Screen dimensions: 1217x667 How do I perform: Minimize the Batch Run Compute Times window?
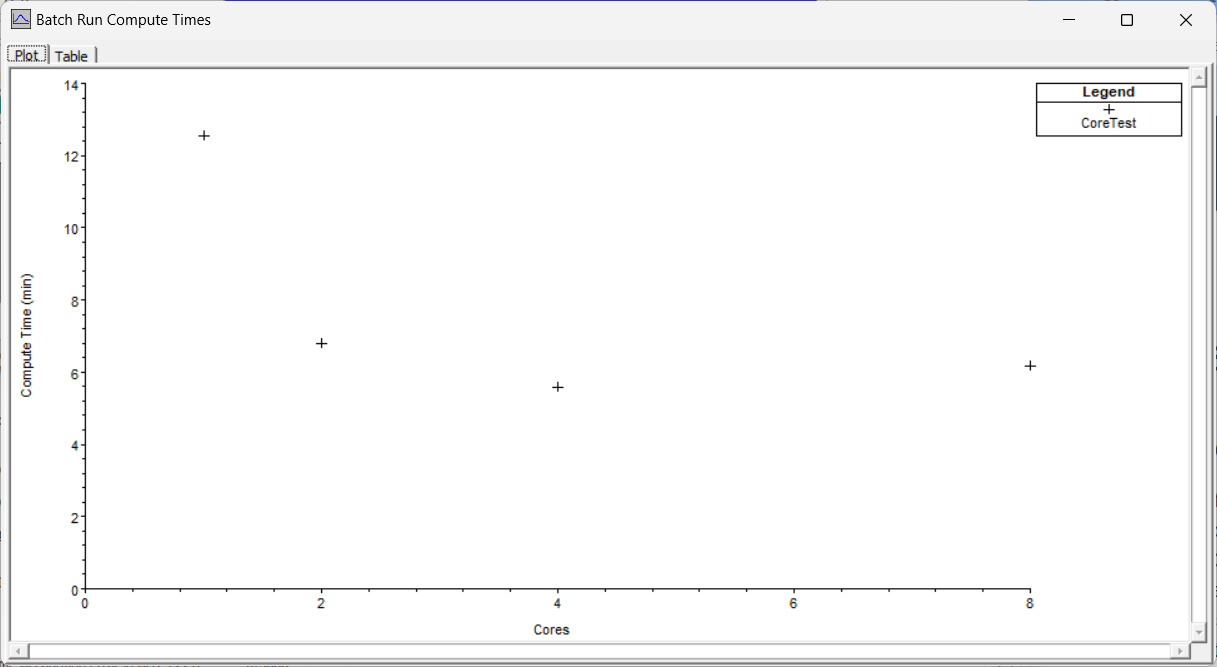point(1069,20)
